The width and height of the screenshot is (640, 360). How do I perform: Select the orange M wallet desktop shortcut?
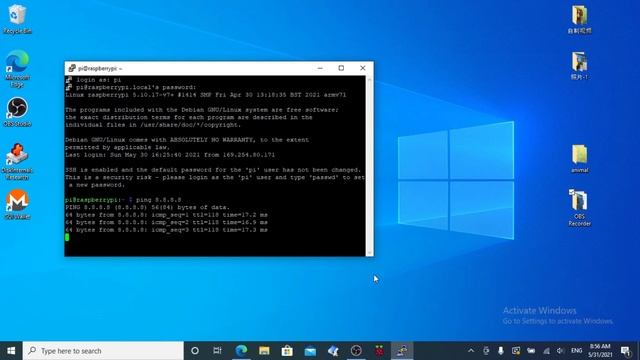pos(17,204)
